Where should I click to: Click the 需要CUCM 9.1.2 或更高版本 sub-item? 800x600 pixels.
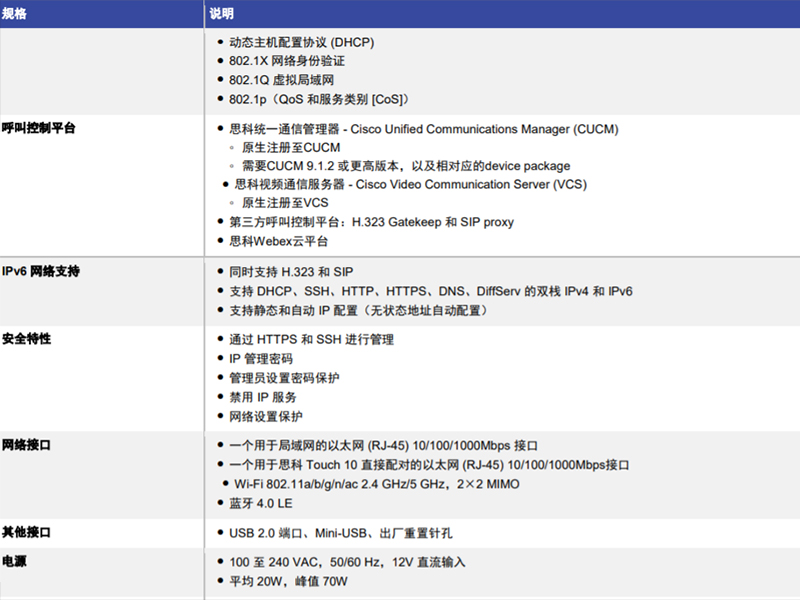click(x=406, y=166)
